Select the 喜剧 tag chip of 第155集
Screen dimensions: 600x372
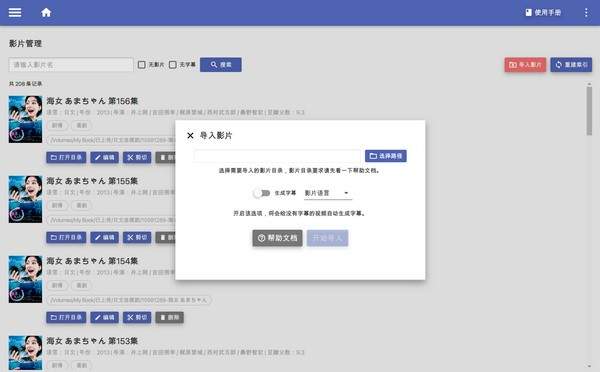pyautogui.click(x=82, y=206)
